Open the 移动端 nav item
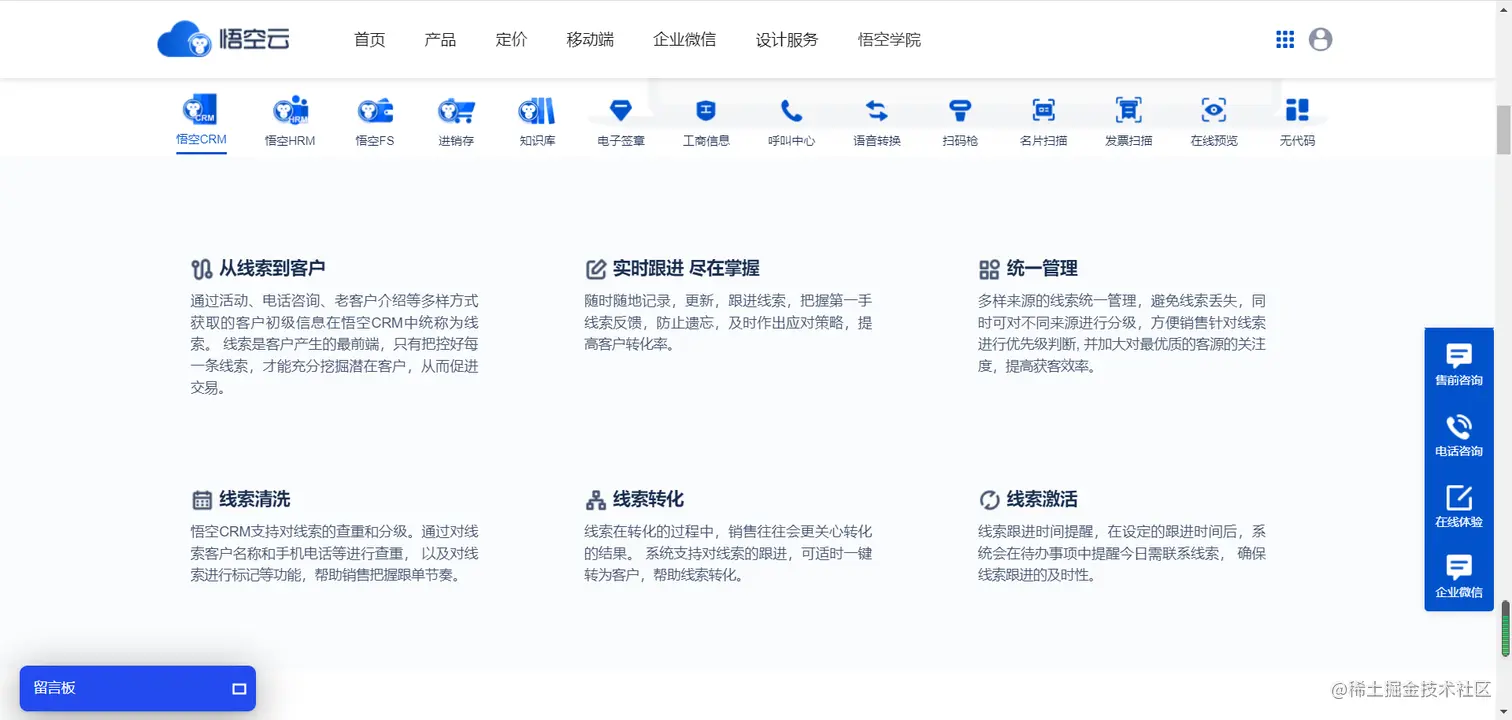This screenshot has height=720, width=1512. point(590,40)
